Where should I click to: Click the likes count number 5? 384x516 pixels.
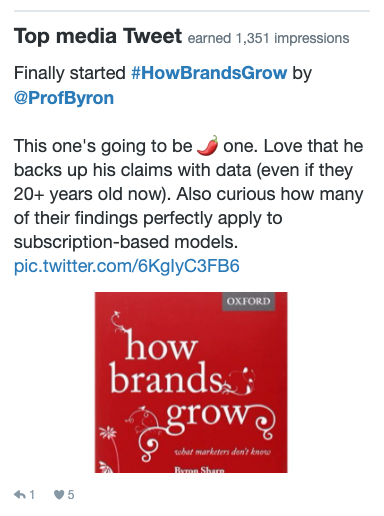[x=71, y=495]
